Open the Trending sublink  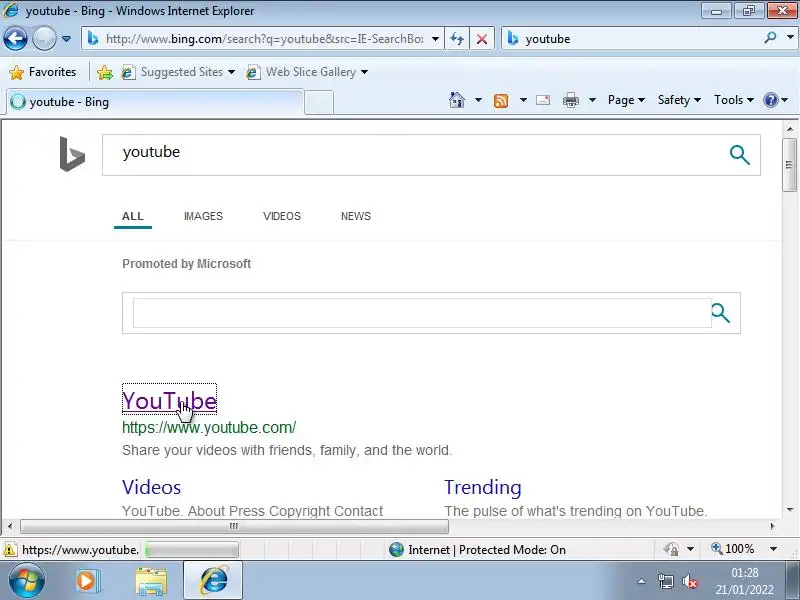(483, 487)
